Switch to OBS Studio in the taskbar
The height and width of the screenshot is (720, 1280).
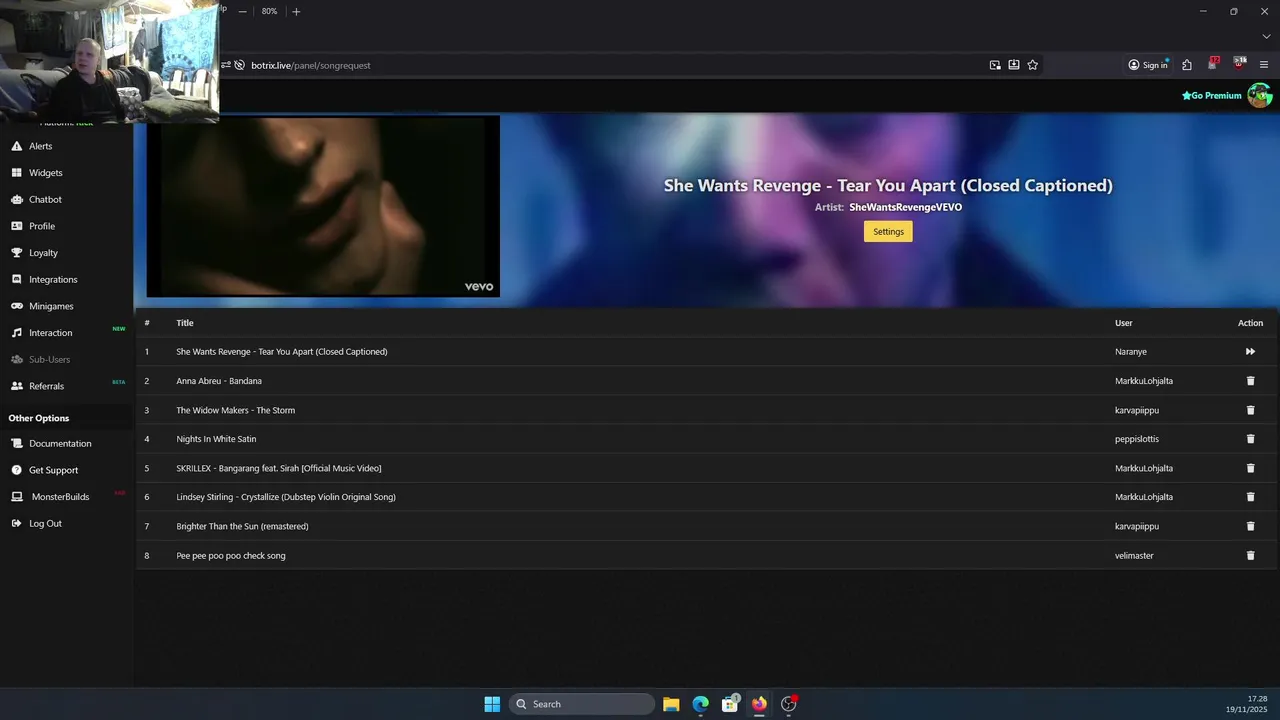coord(789,704)
